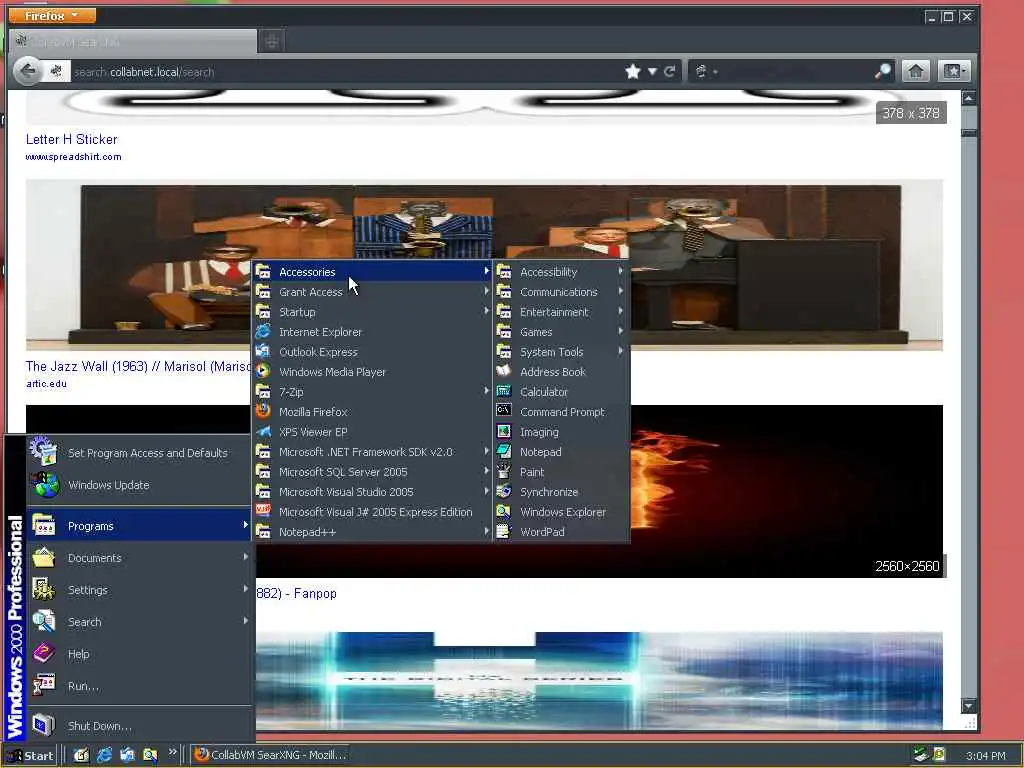Viewport: 1024px width, 768px height.
Task: Click Internet Explorer quick launch icon
Action: coord(104,755)
